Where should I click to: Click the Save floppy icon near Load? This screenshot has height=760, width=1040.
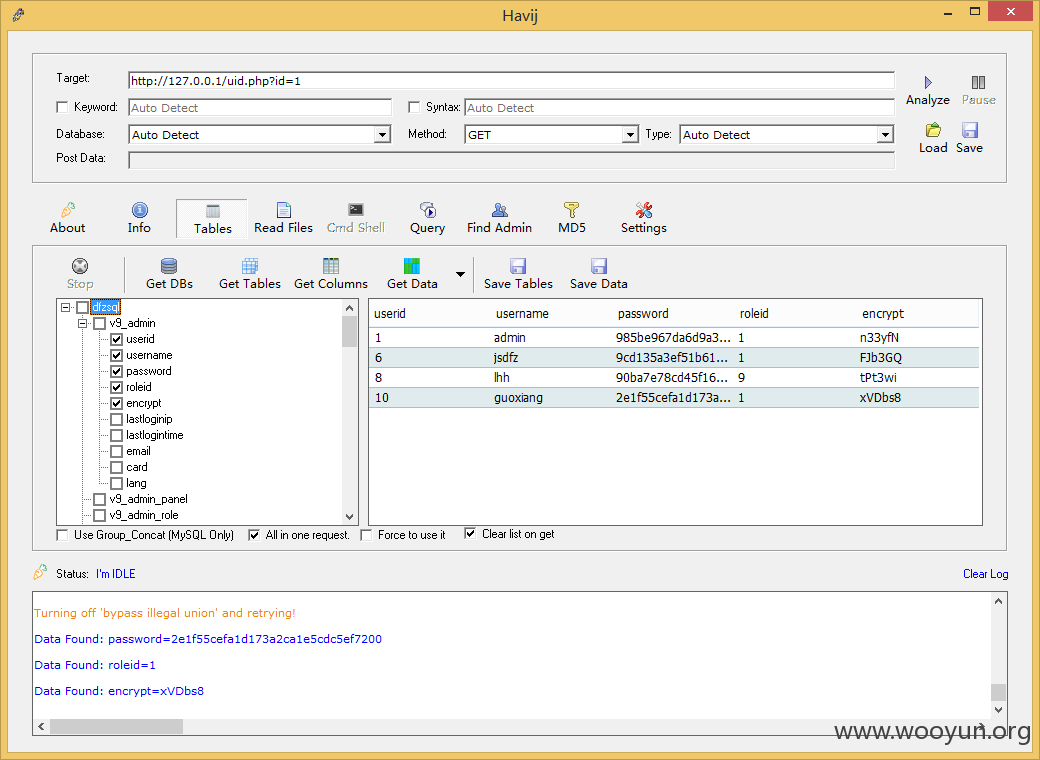(970, 130)
